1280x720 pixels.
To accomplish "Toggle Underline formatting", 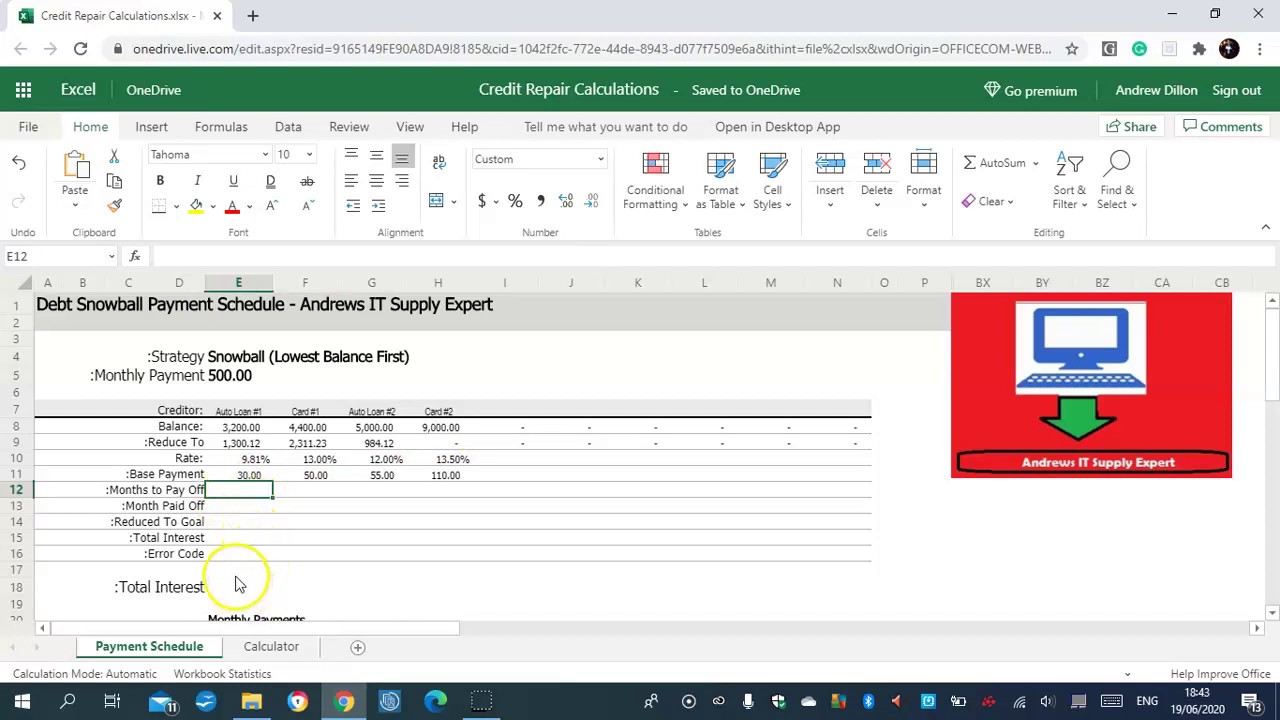I will point(233,181).
